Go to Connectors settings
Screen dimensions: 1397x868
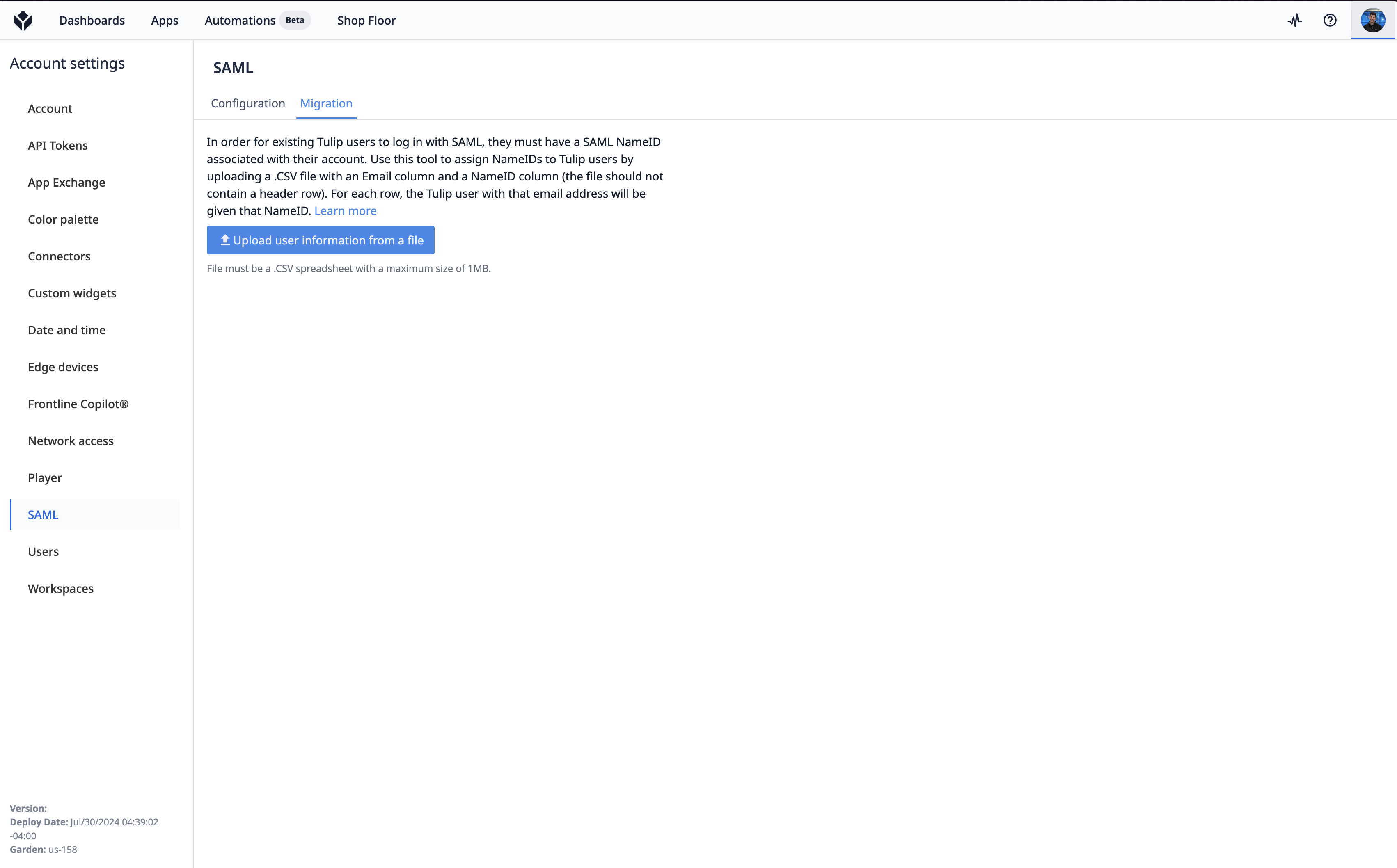pyautogui.click(x=59, y=256)
